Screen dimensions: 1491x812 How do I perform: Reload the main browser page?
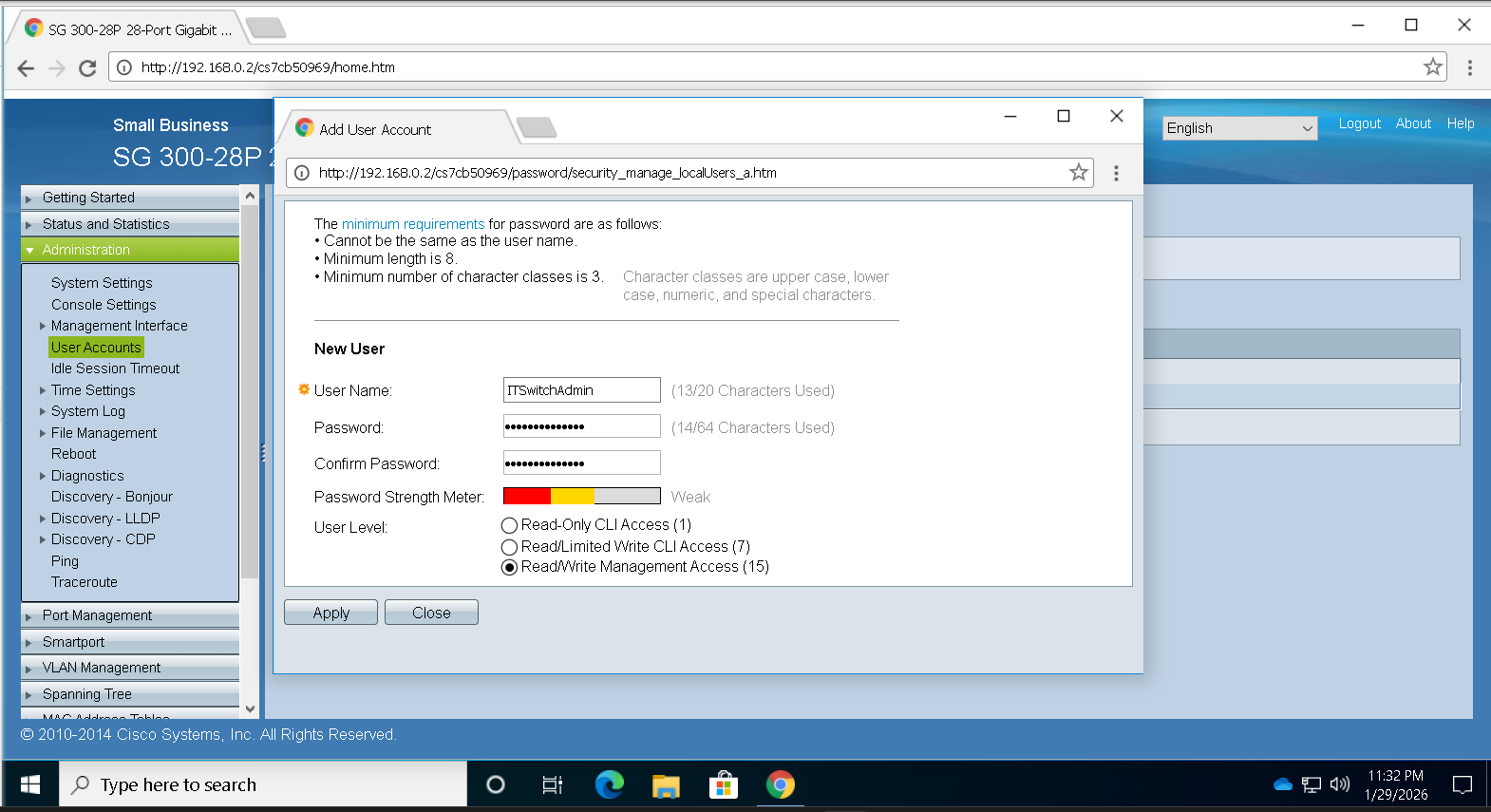(x=87, y=67)
